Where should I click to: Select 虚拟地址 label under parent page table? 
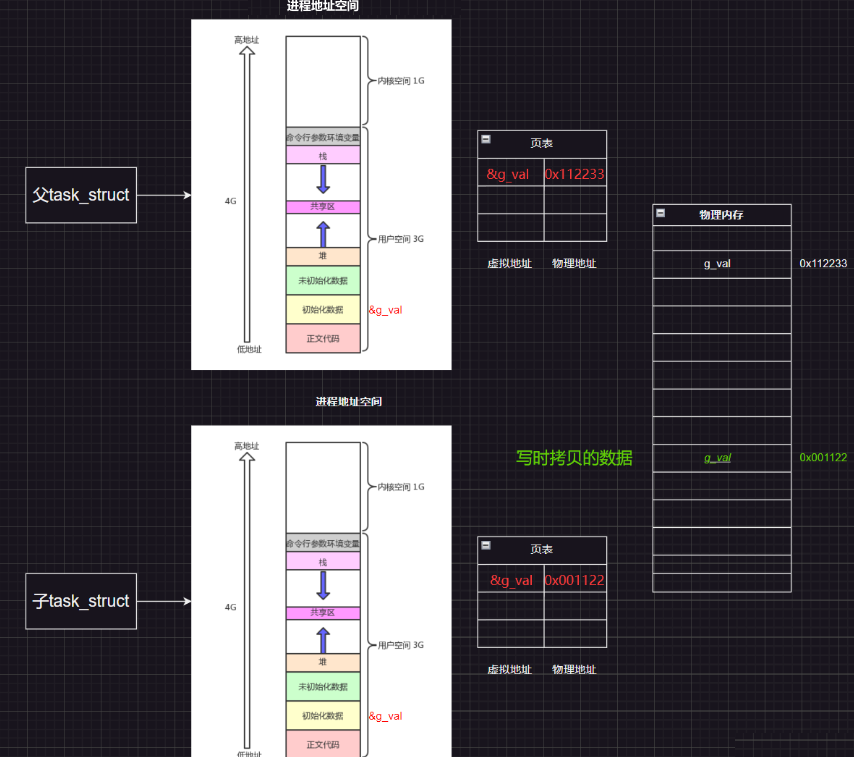click(509, 264)
